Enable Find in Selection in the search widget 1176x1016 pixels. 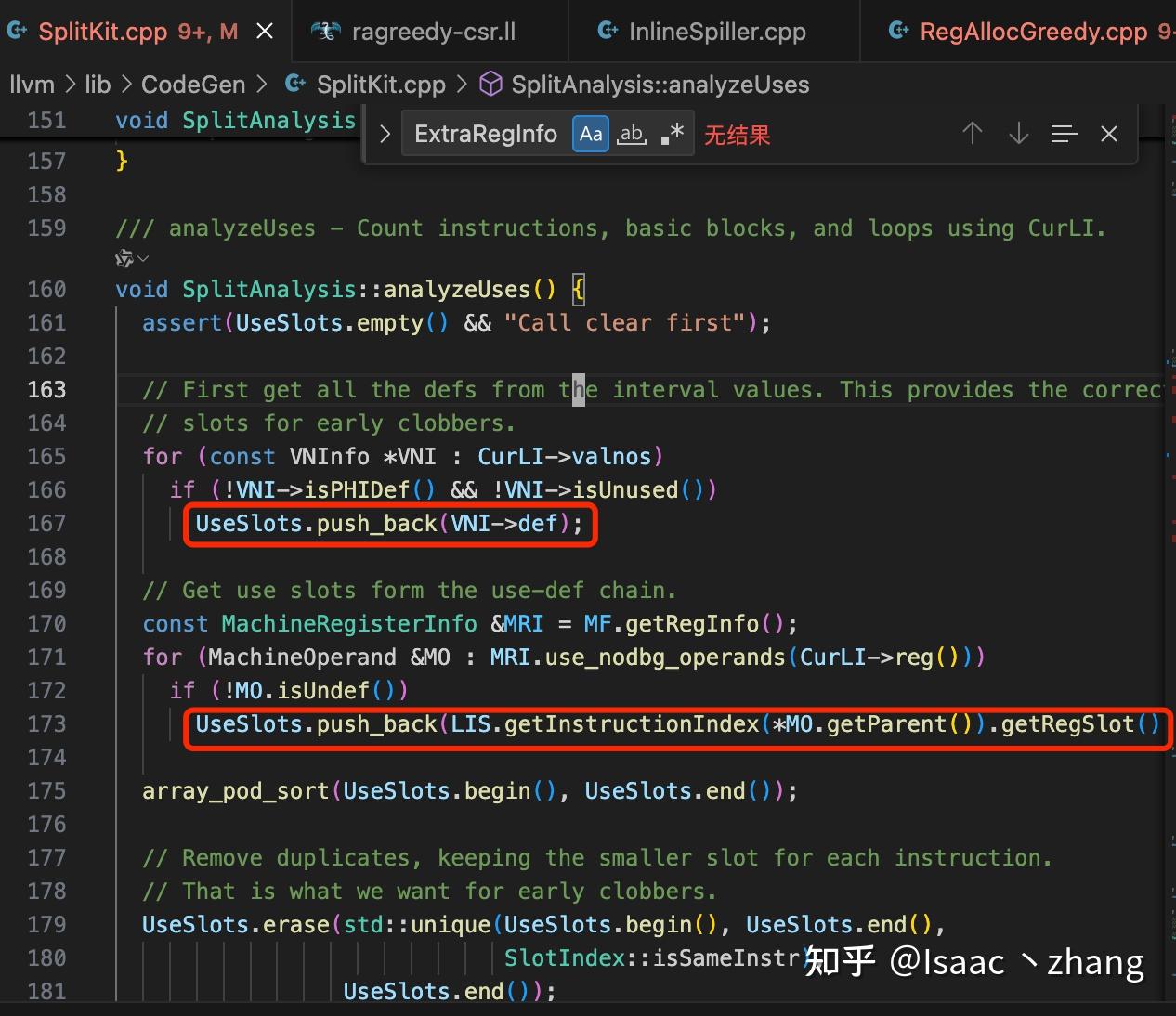pos(1064,134)
